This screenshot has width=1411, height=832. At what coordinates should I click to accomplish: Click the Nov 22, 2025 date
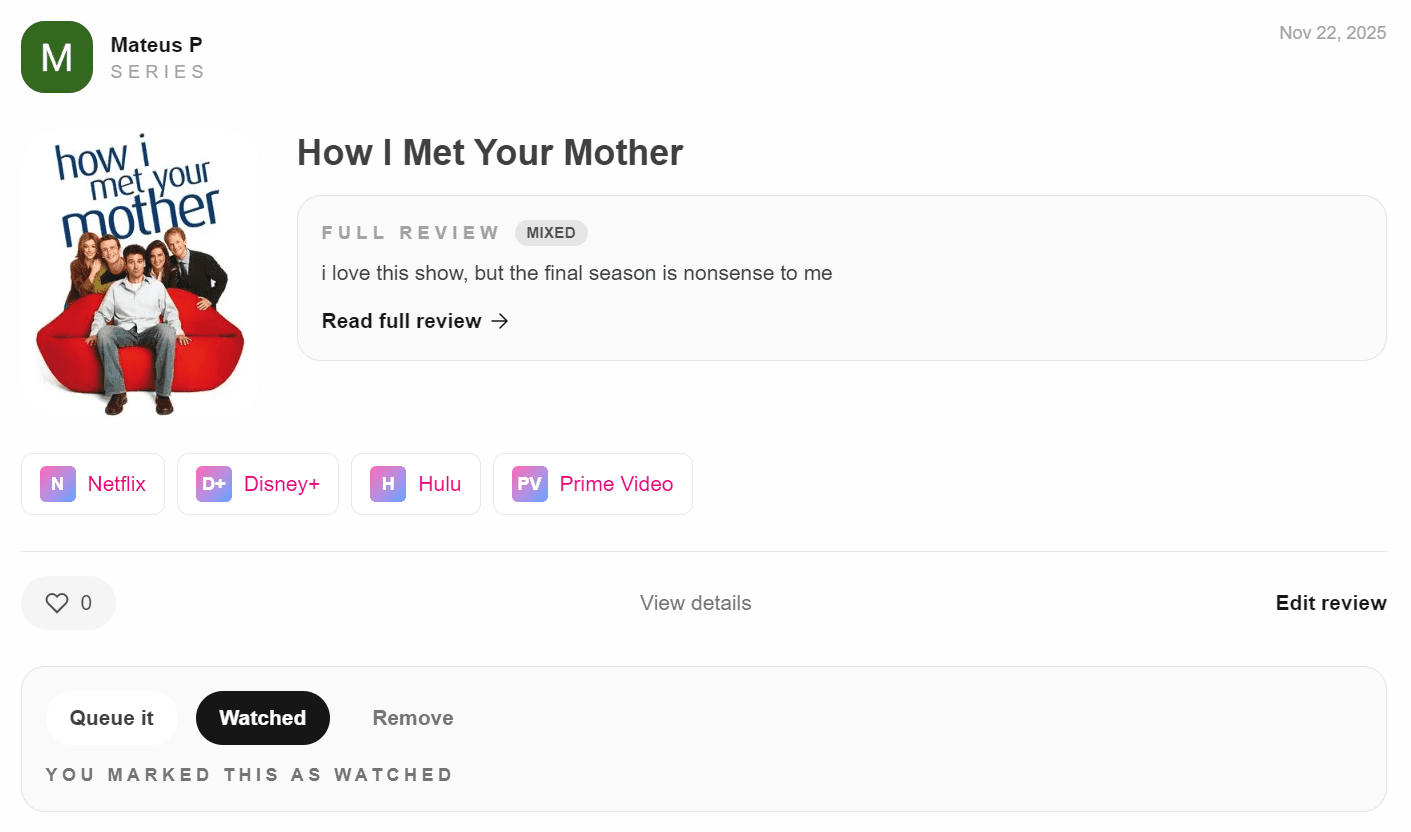pos(1332,33)
